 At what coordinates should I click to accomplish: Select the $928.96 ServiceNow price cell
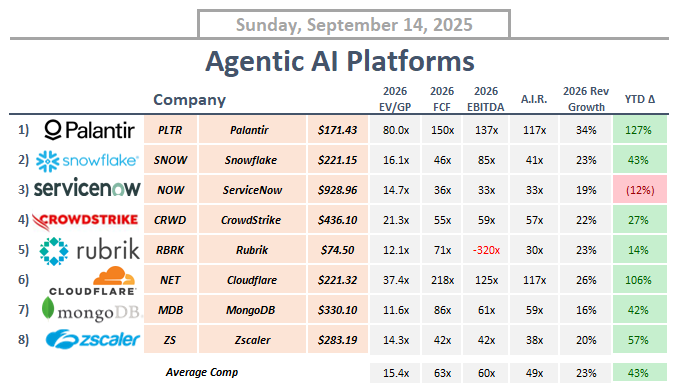337,190
